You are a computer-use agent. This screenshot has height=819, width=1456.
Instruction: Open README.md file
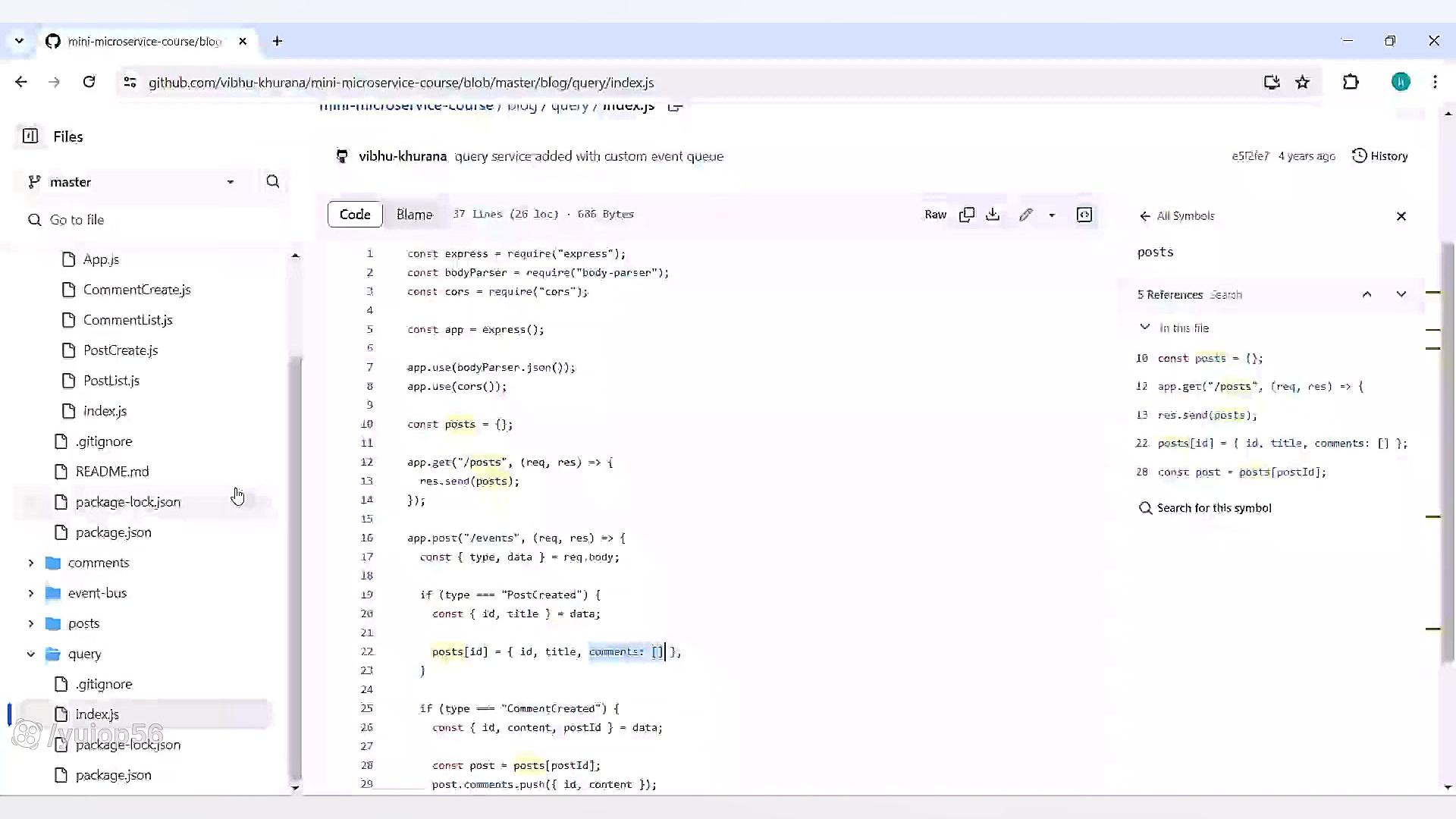point(112,472)
